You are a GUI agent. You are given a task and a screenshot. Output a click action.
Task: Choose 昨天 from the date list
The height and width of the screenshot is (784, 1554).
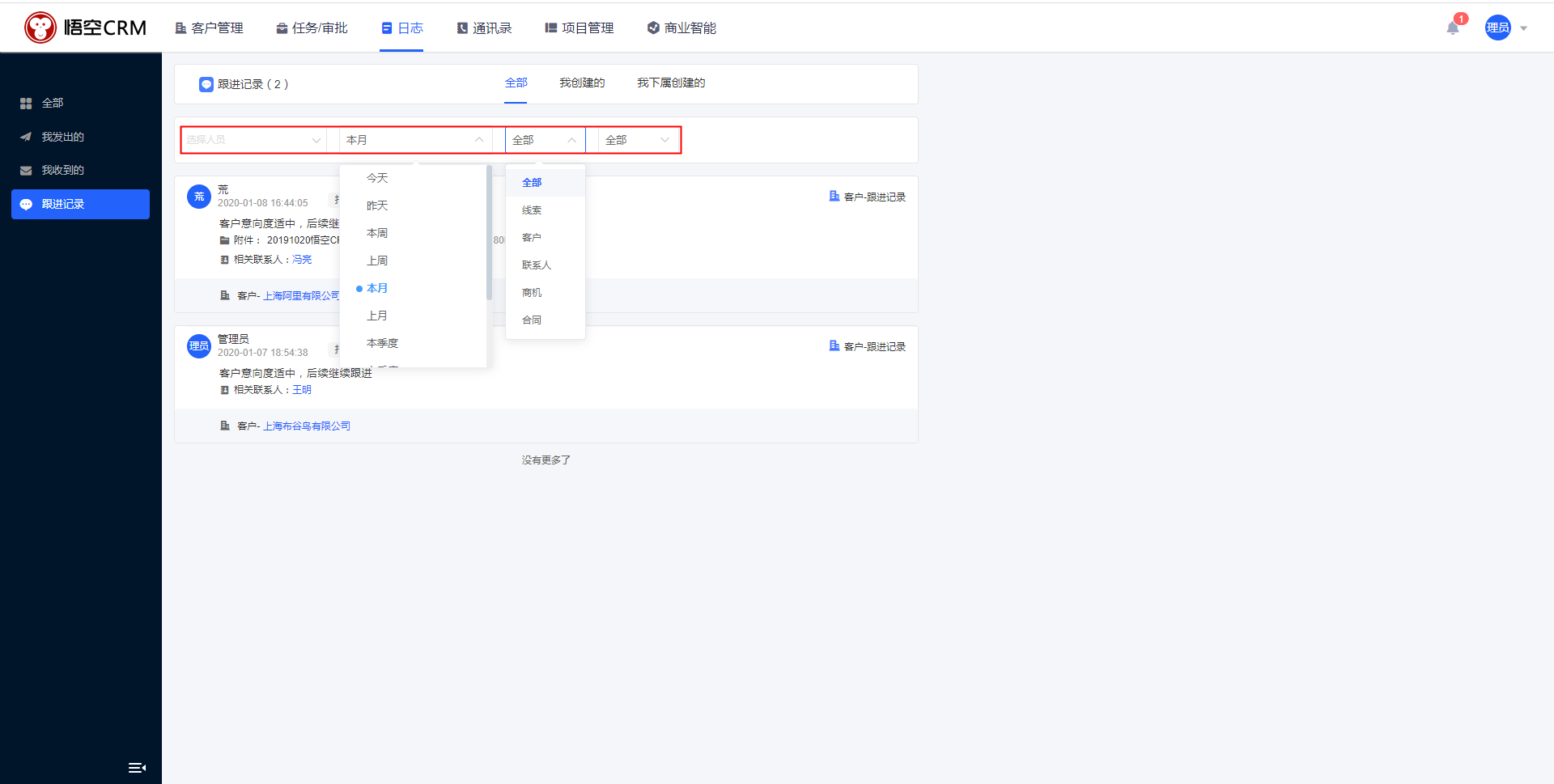(x=413, y=206)
